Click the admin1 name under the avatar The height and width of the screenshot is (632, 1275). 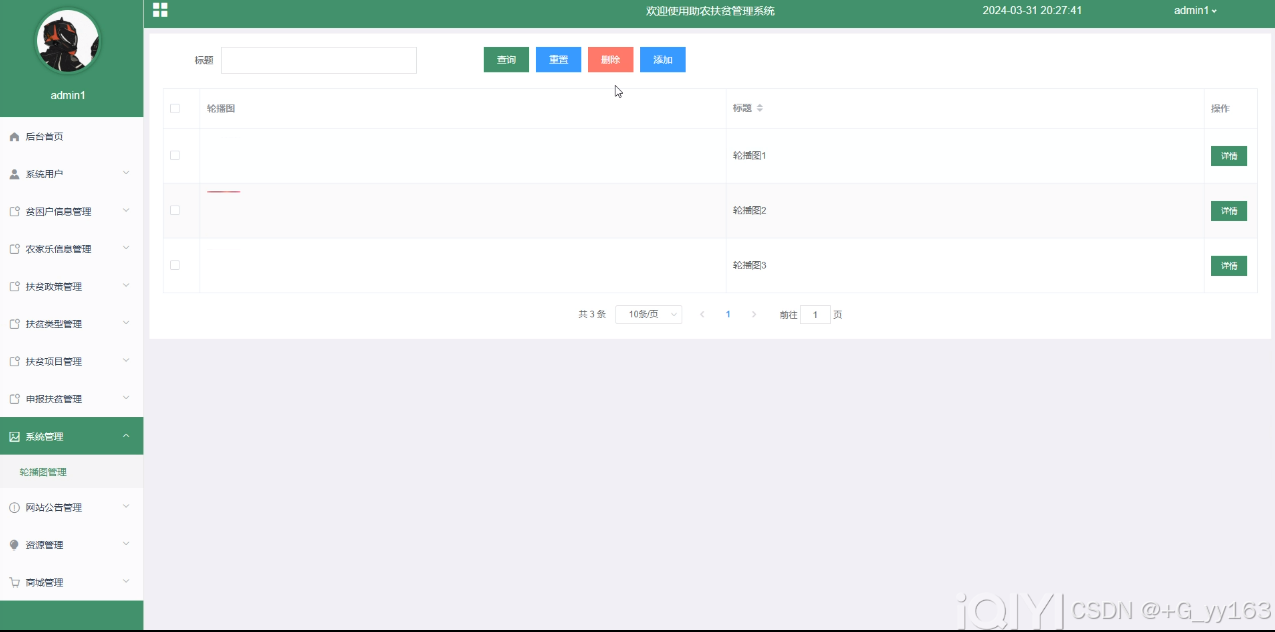point(68,95)
